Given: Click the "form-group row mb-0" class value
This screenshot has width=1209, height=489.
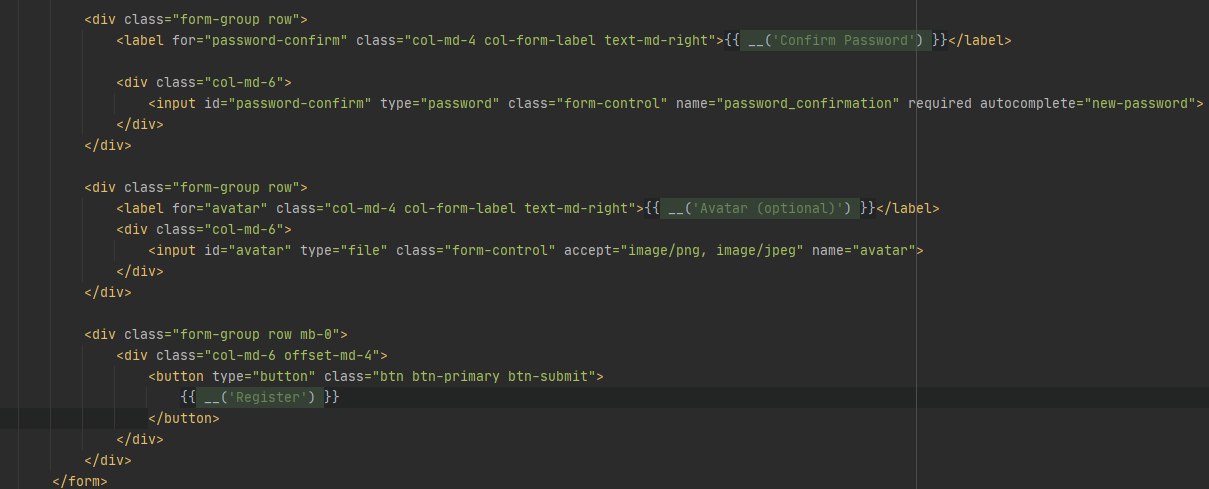Looking at the screenshot, I should (x=256, y=334).
